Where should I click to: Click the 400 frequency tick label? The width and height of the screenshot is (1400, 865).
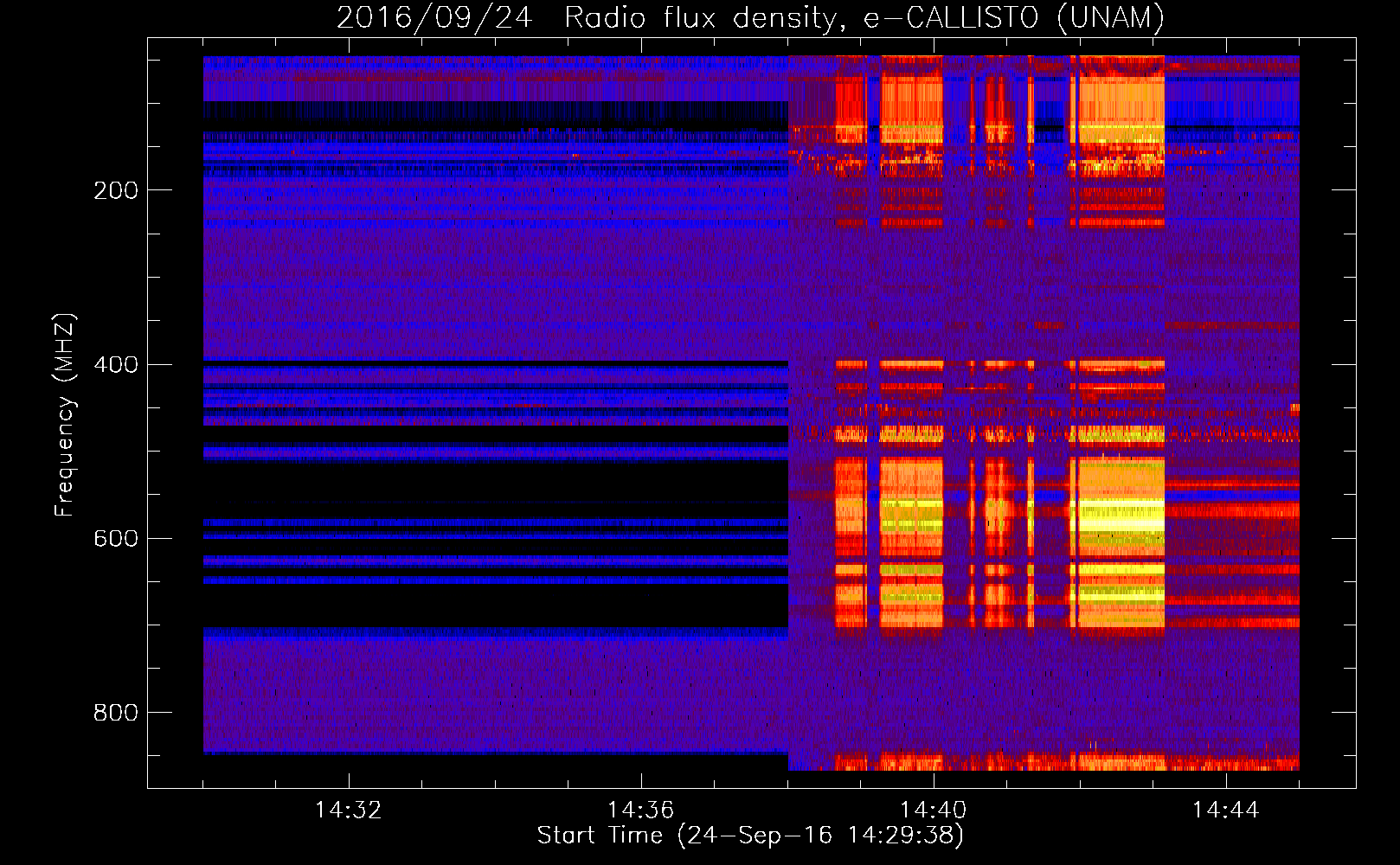[116, 364]
